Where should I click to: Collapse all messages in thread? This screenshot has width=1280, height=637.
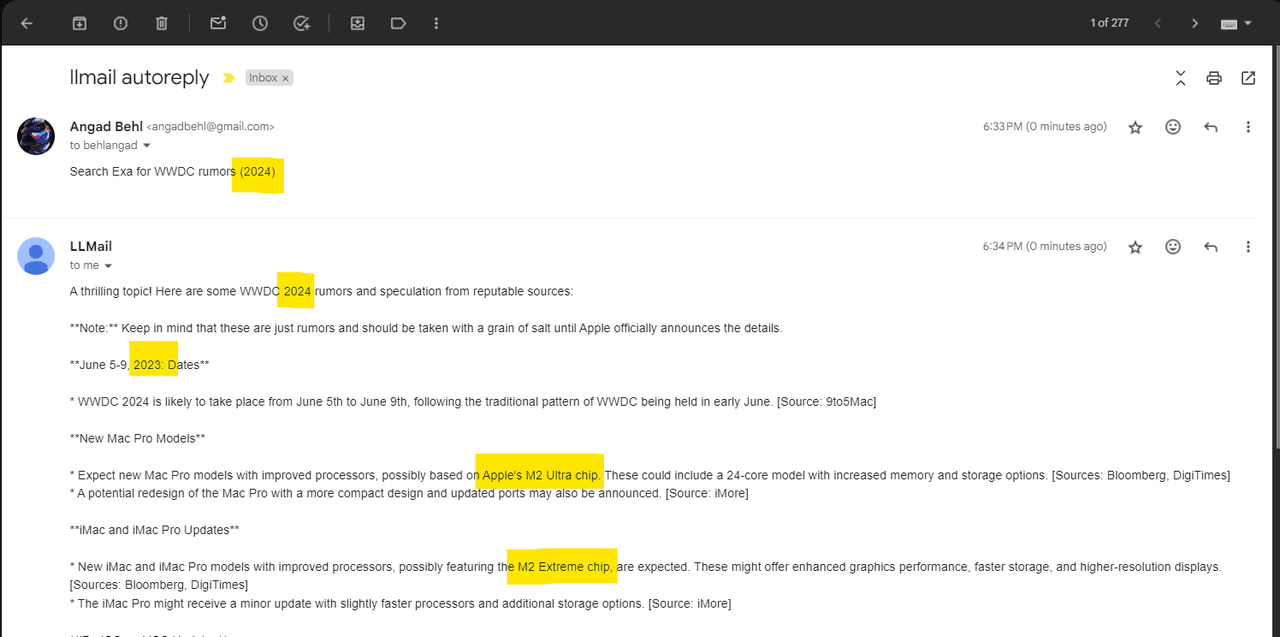tap(1181, 78)
